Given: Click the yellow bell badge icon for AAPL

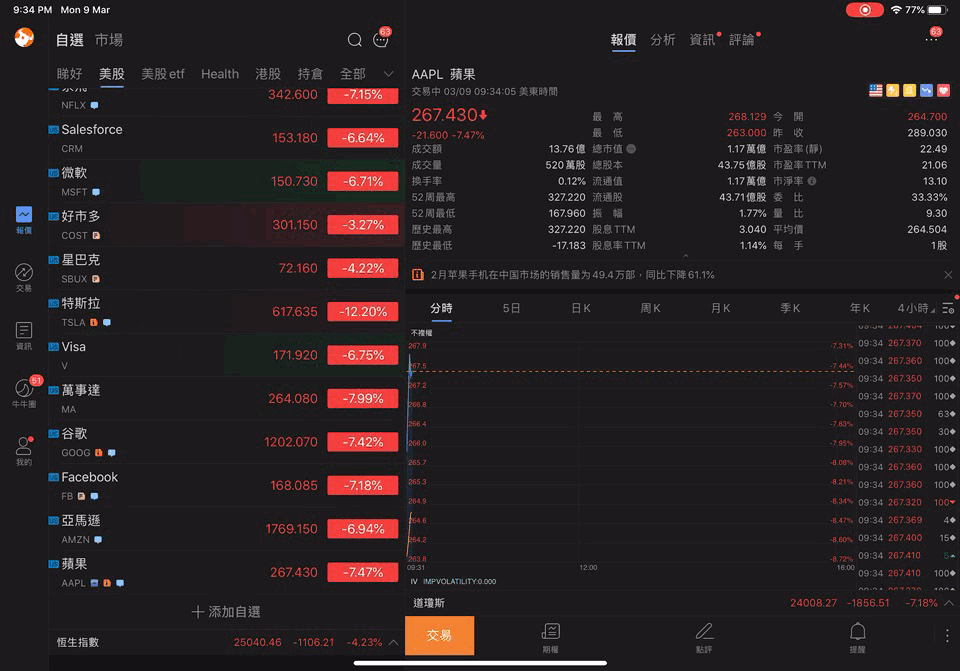Looking at the screenshot, I should point(909,91).
